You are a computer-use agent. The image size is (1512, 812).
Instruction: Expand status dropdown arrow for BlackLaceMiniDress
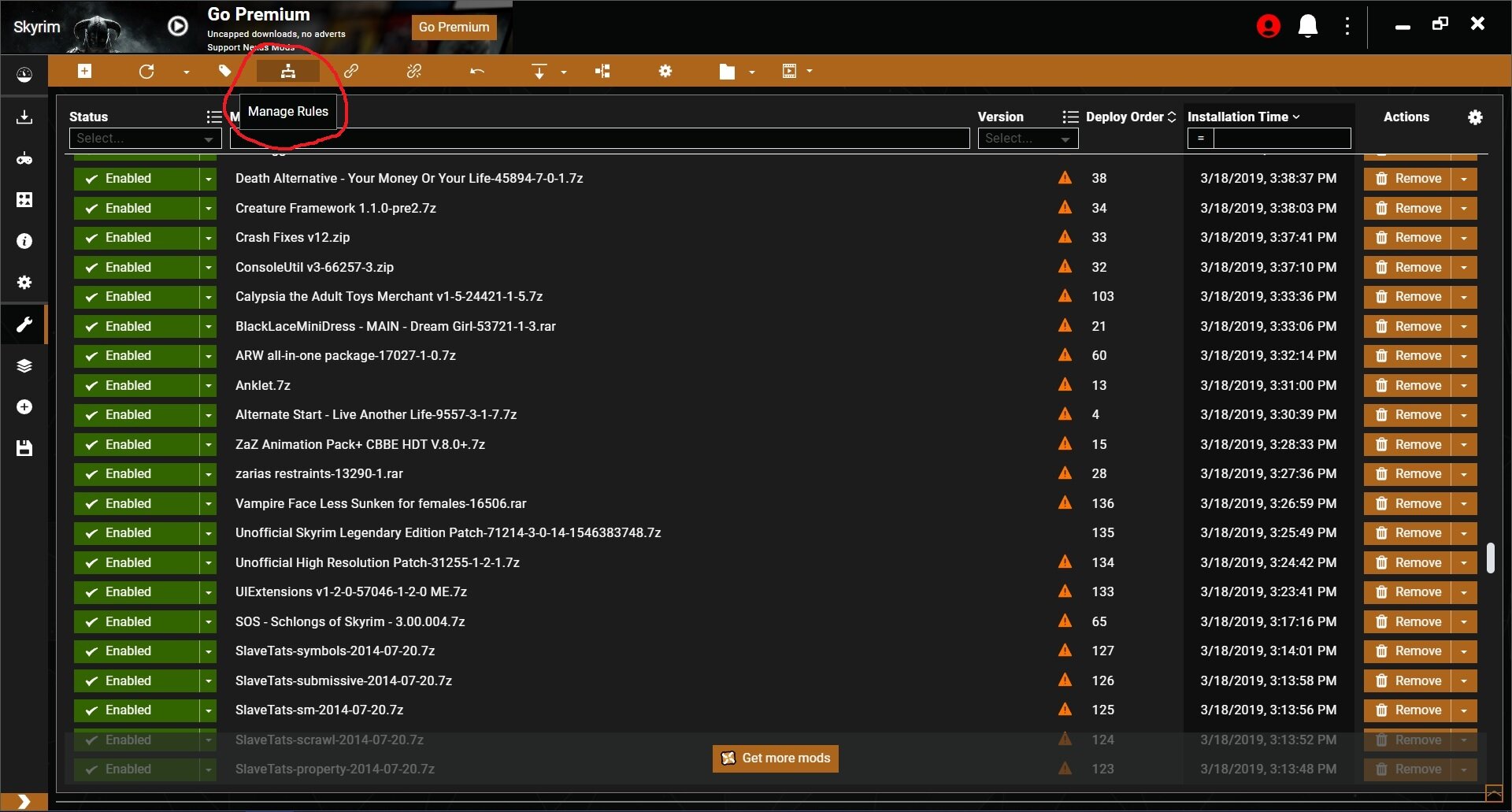208,326
